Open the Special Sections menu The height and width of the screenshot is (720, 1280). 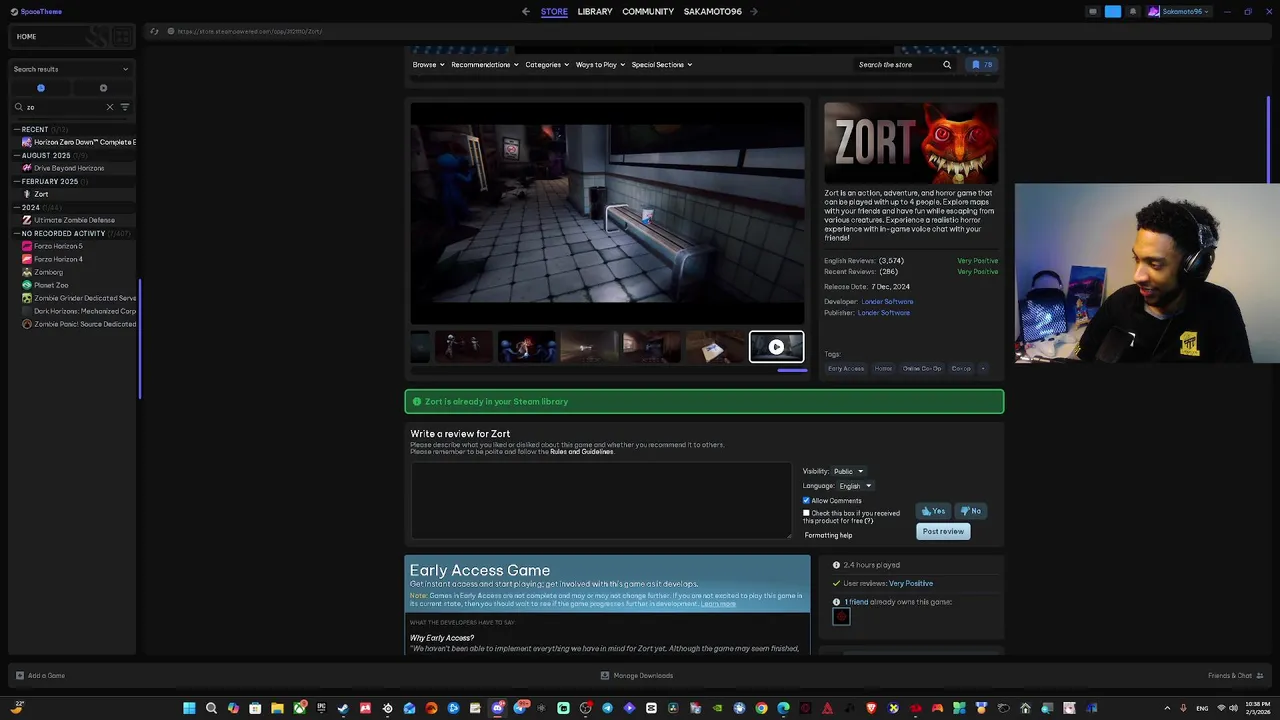661,65
